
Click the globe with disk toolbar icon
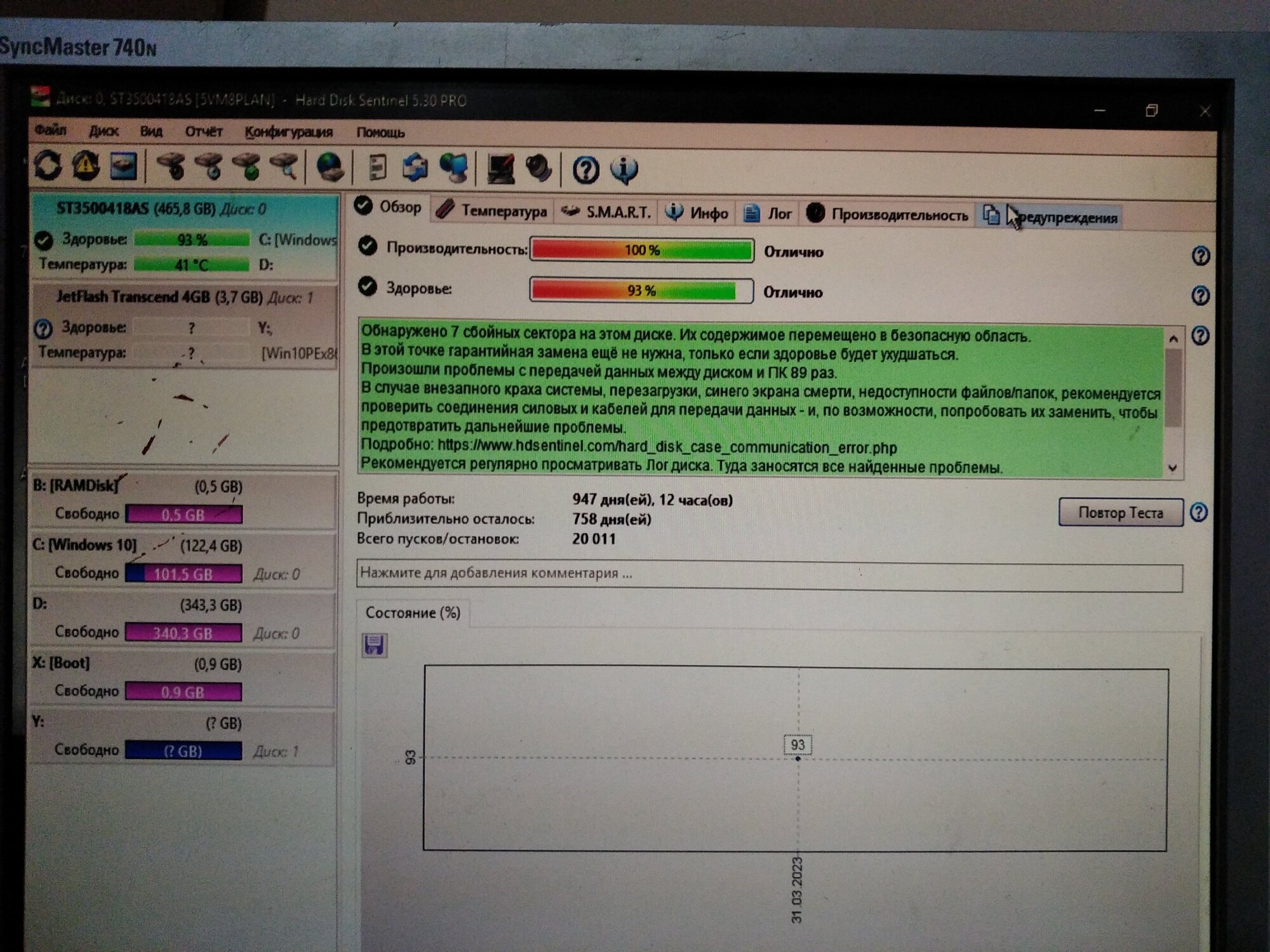tap(330, 168)
